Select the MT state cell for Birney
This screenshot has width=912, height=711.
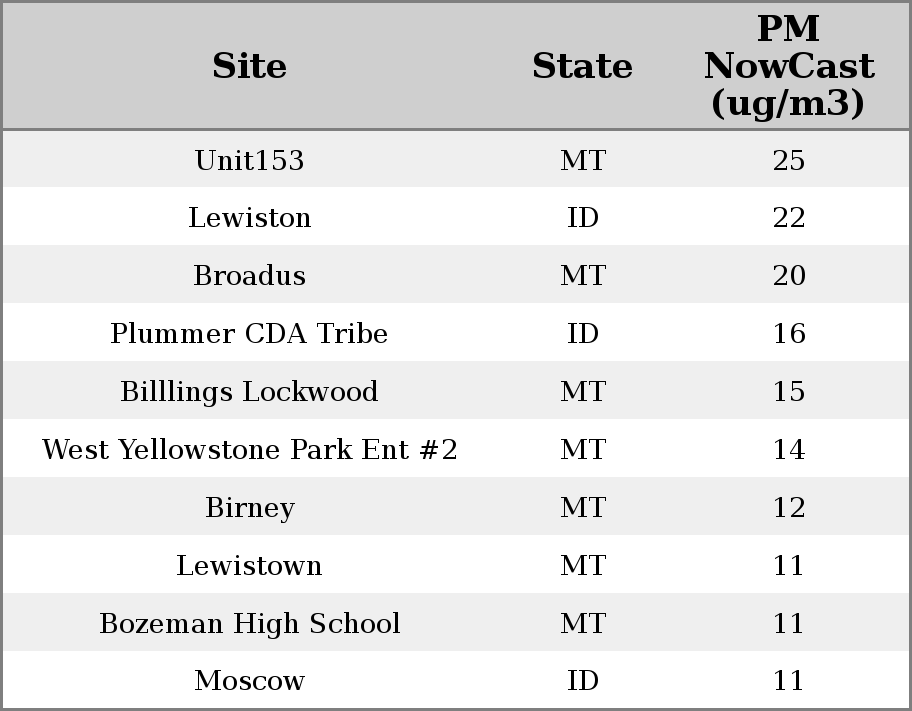(582, 508)
